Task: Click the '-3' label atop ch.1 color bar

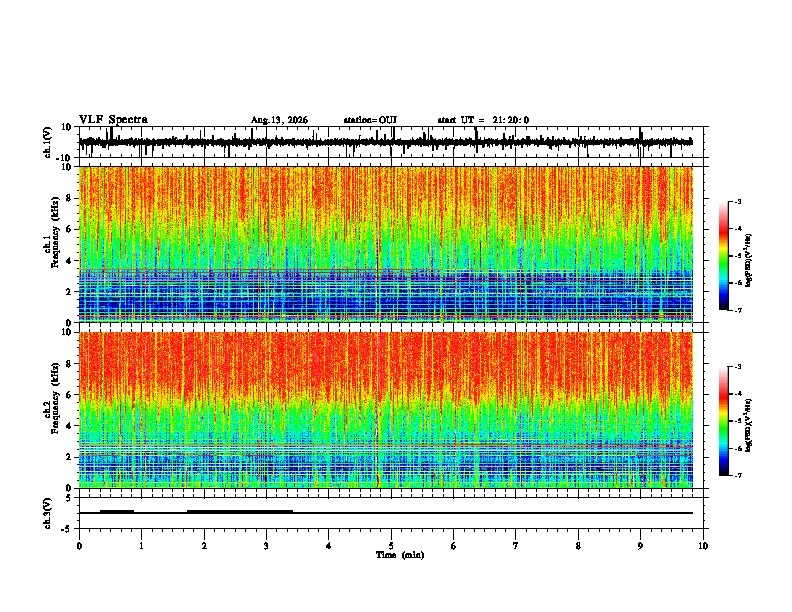Action: pyautogui.click(x=737, y=201)
